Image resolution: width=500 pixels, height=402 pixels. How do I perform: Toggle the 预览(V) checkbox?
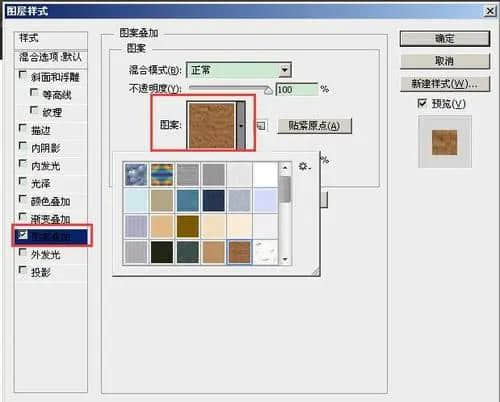[422, 103]
